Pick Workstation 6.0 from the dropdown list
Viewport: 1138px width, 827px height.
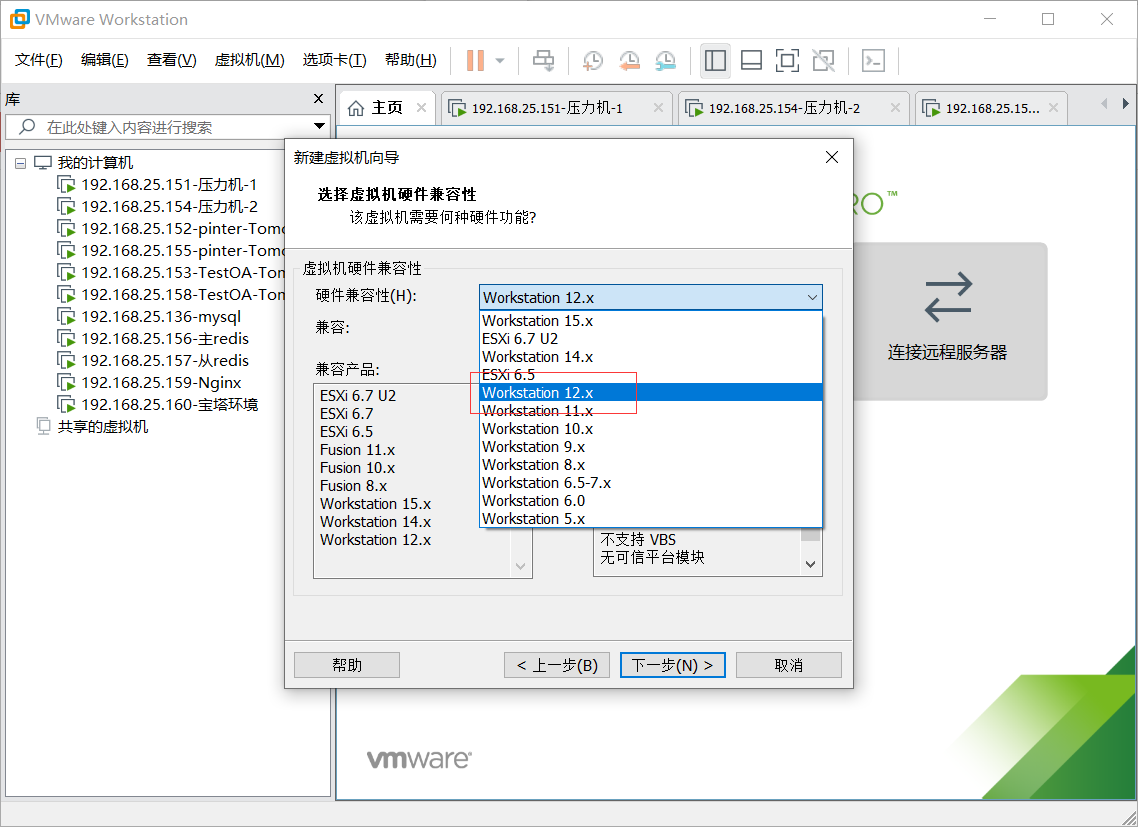[651, 501]
